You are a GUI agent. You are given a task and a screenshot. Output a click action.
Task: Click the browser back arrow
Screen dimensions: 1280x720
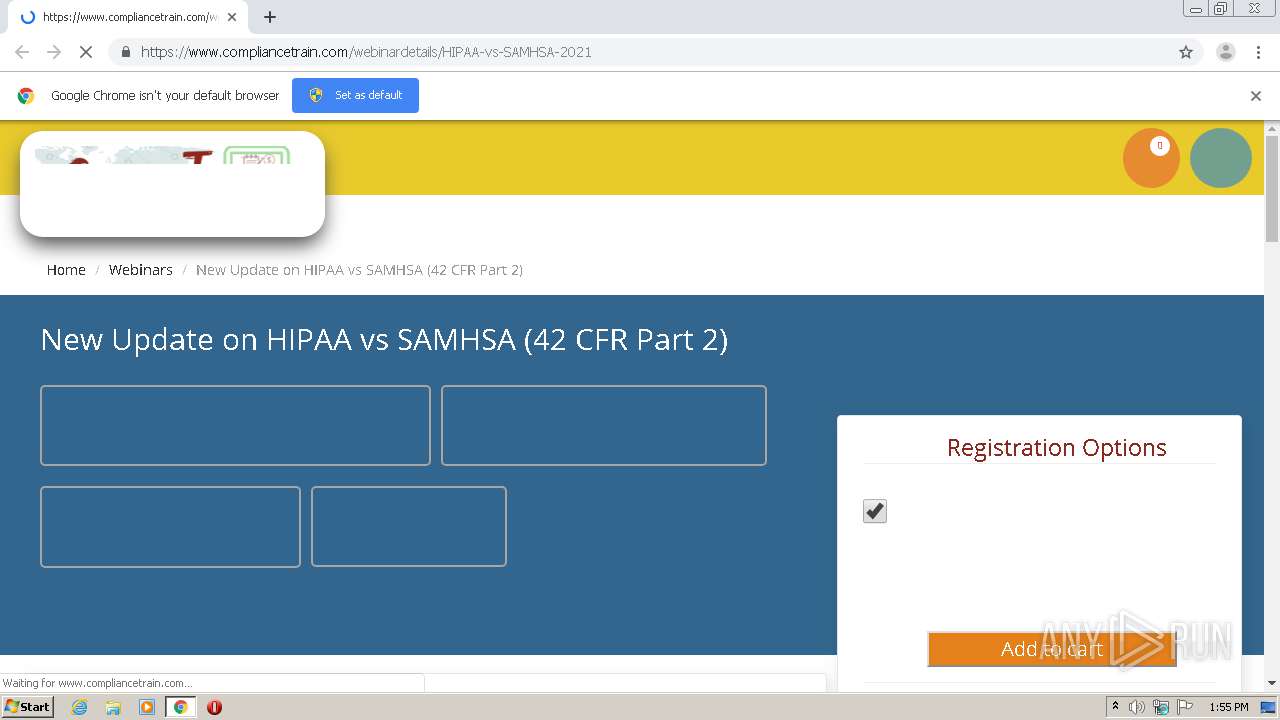[x=22, y=52]
